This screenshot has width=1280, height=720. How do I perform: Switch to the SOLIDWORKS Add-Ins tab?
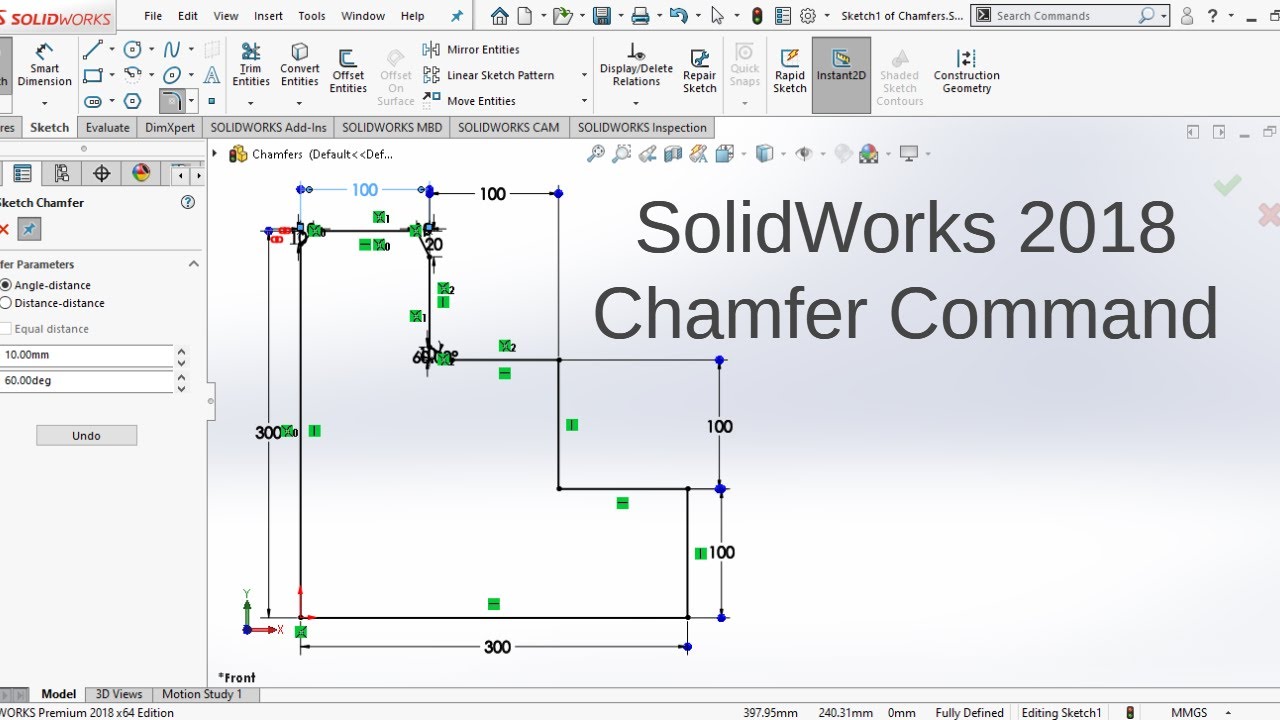(268, 127)
